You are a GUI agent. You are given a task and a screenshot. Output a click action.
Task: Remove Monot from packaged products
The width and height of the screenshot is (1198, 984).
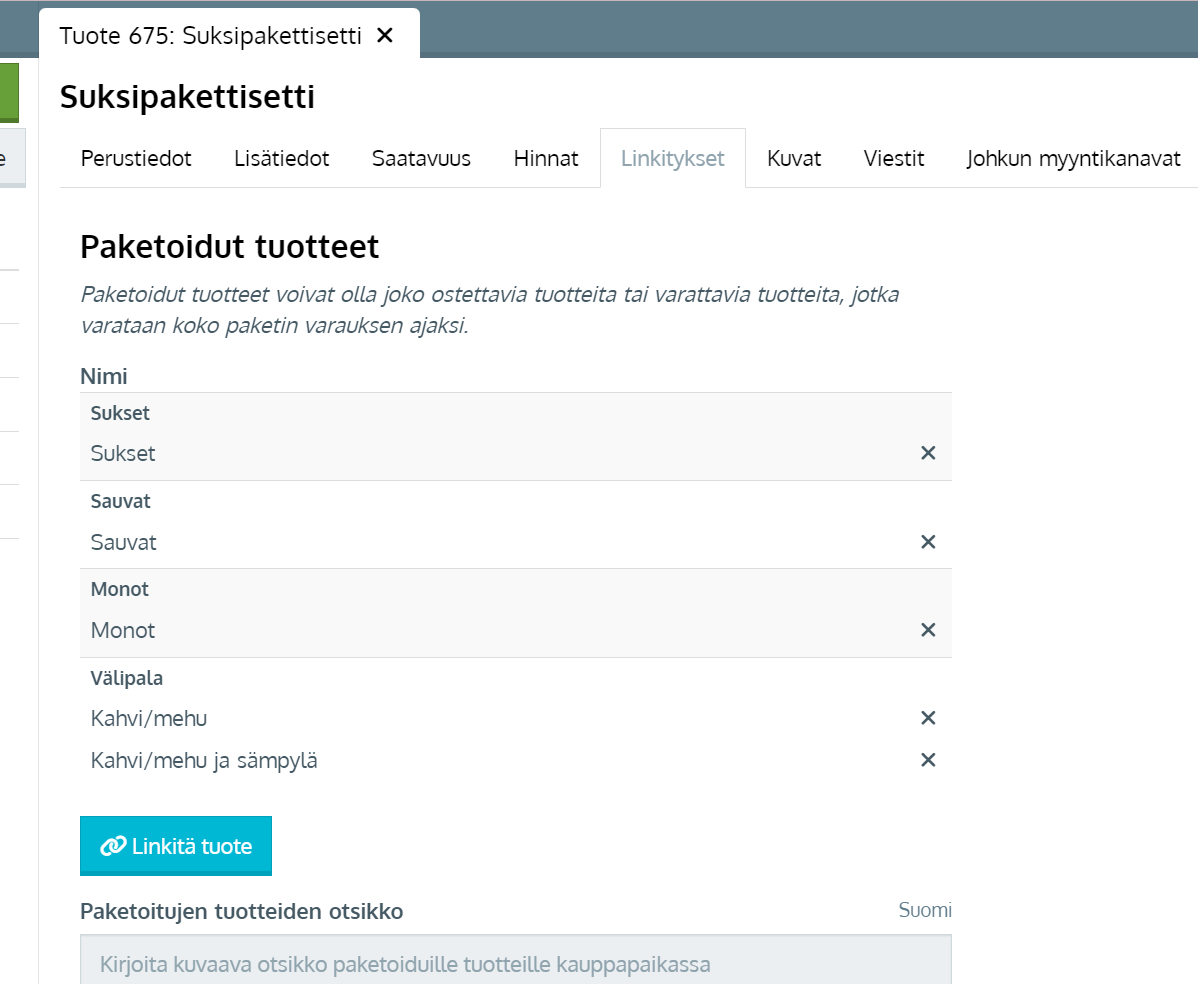pyautogui.click(x=927, y=630)
